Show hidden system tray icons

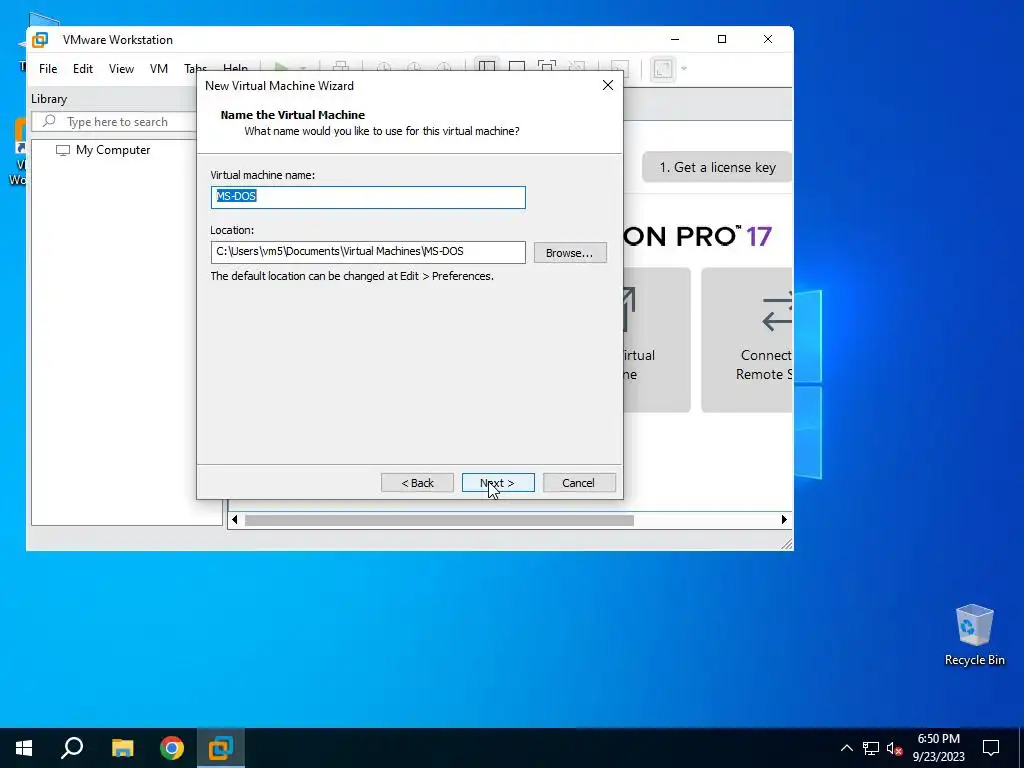point(846,748)
